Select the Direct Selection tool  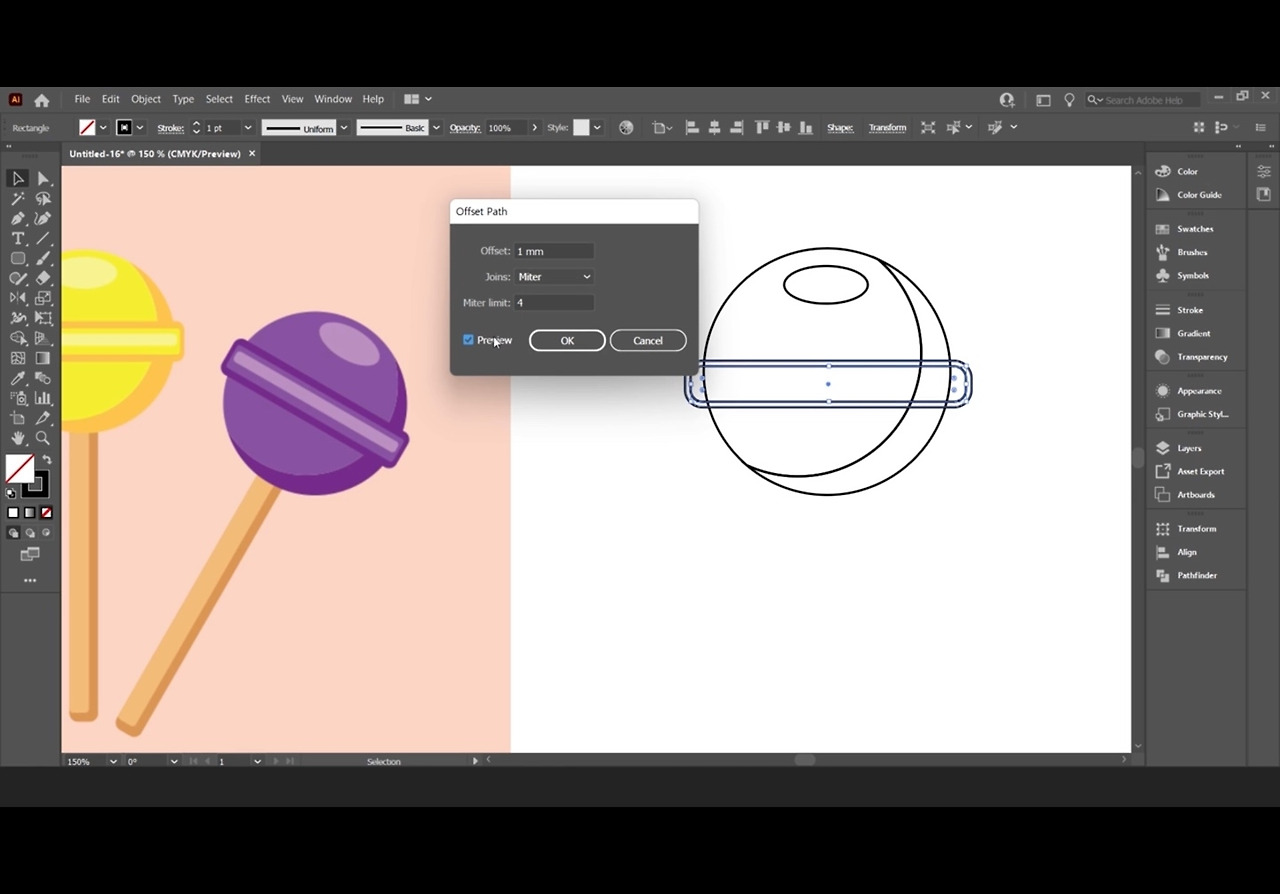coord(43,178)
